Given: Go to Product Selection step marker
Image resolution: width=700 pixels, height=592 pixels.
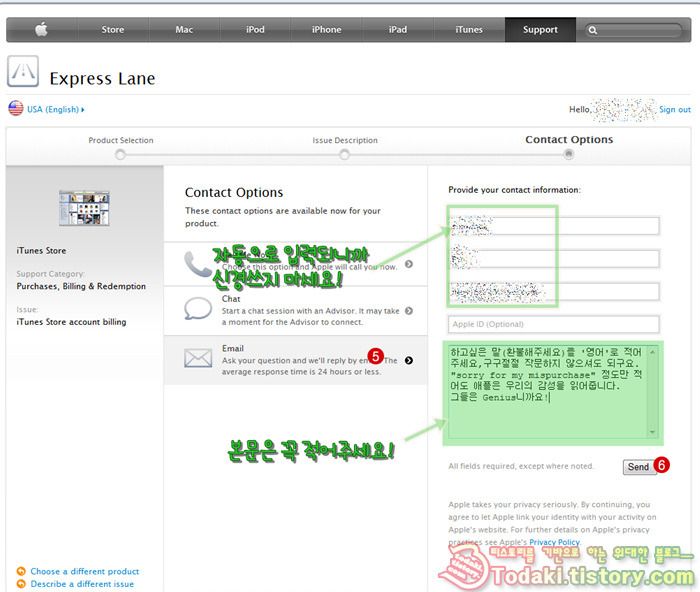Looking at the screenshot, I should [x=120, y=154].
